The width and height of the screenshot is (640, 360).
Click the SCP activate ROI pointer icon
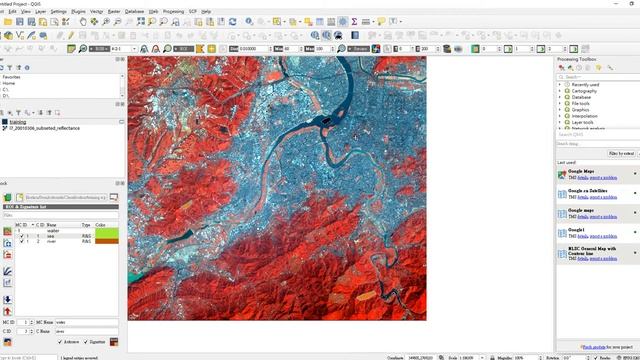pos(200,49)
